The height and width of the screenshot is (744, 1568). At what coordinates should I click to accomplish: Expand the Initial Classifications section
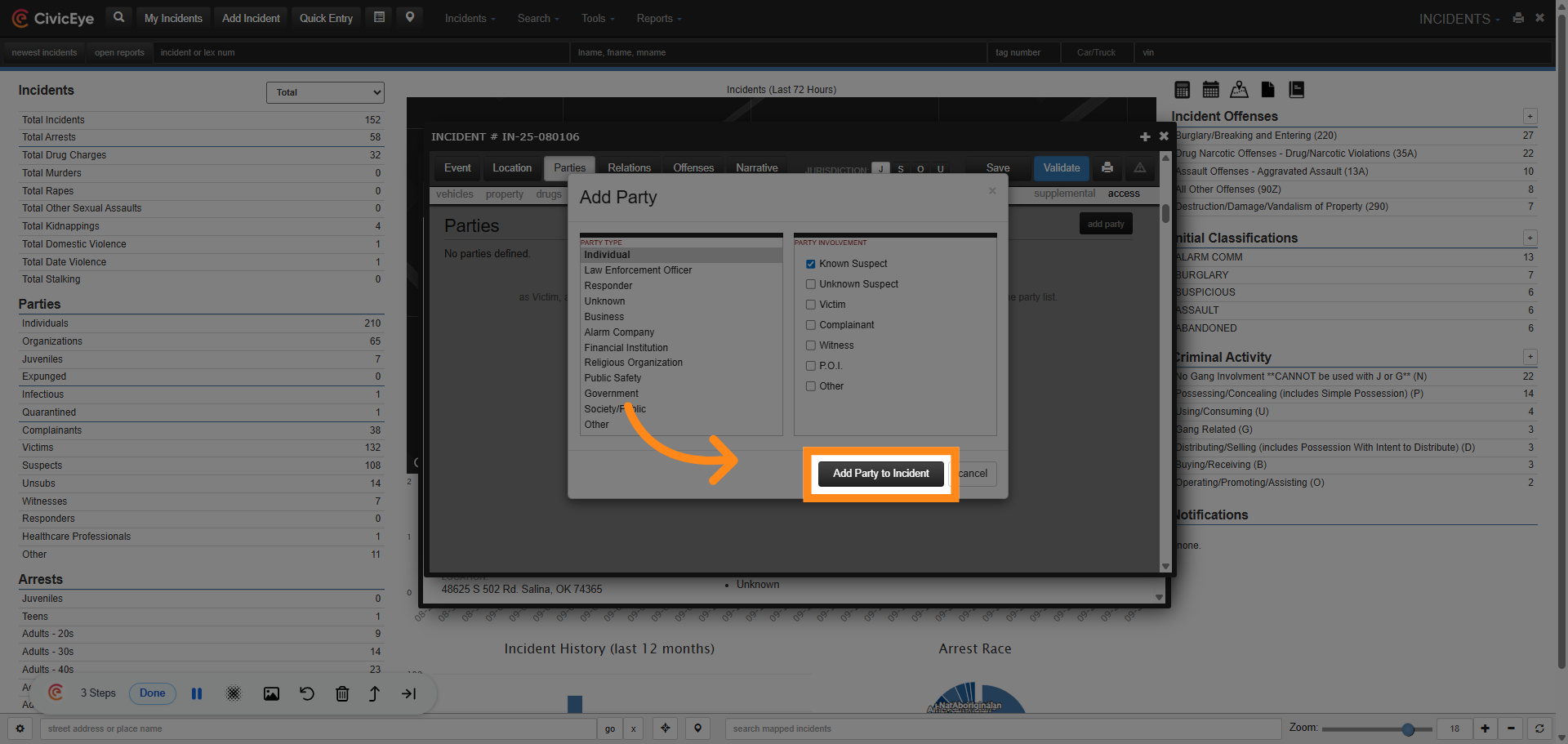[x=1530, y=238]
